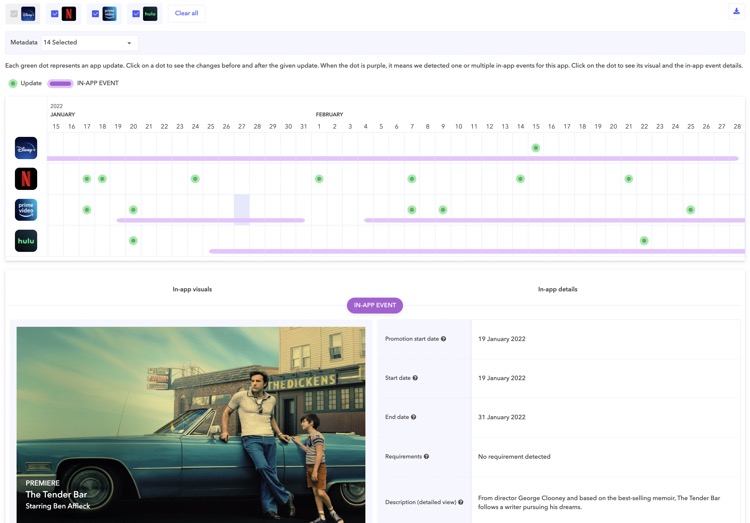The height and width of the screenshot is (523, 750).
Task: Click the Hulu purple in-app event bar
Action: click(x=477, y=251)
